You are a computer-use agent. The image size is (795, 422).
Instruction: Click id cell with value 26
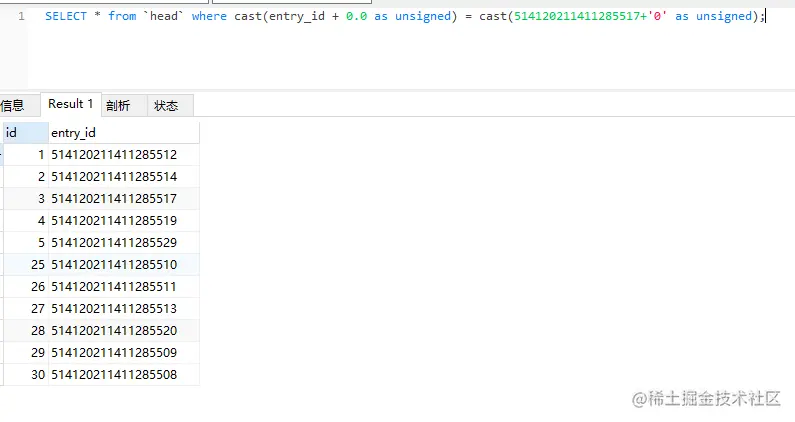[25, 287]
